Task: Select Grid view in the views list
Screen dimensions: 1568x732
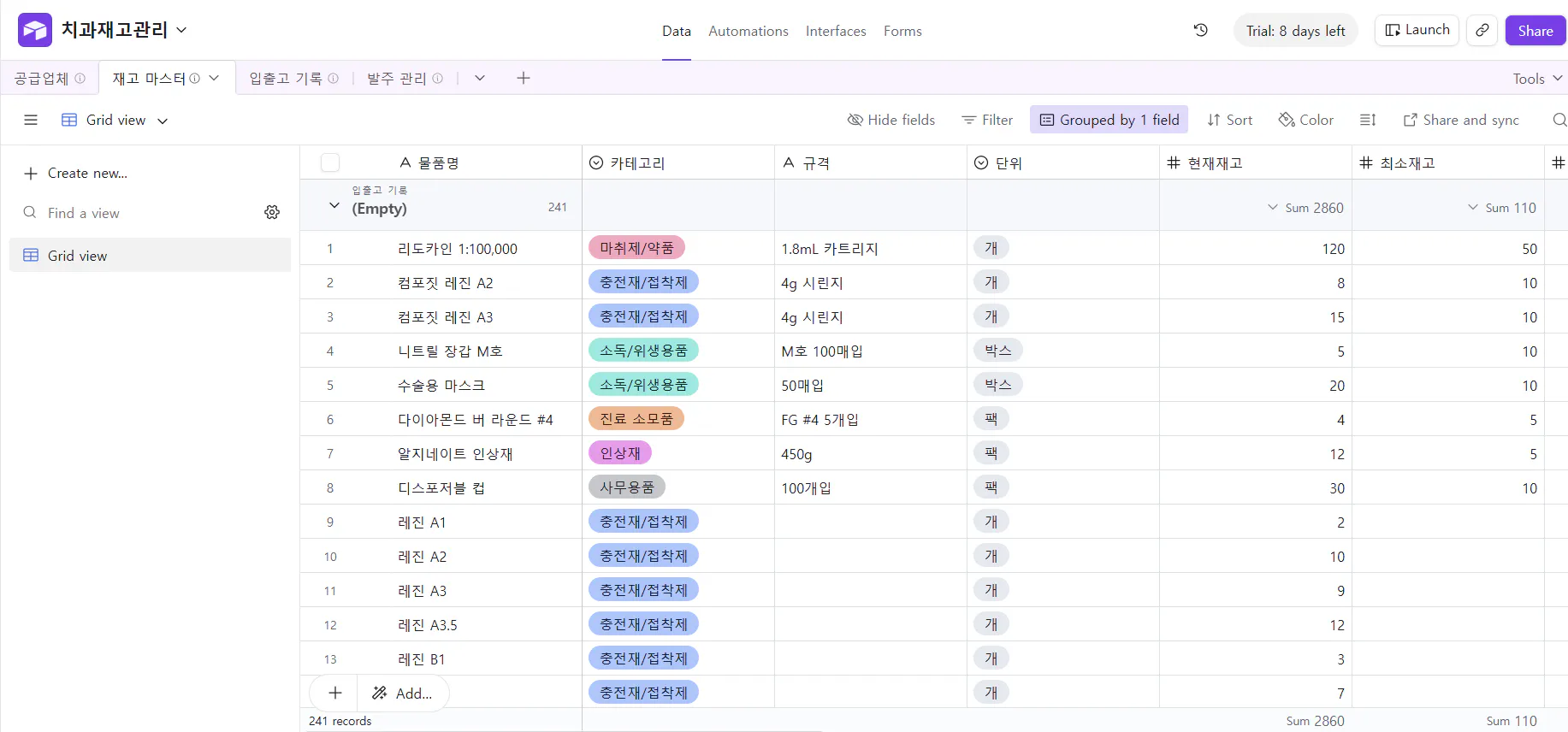Action: pos(150,255)
